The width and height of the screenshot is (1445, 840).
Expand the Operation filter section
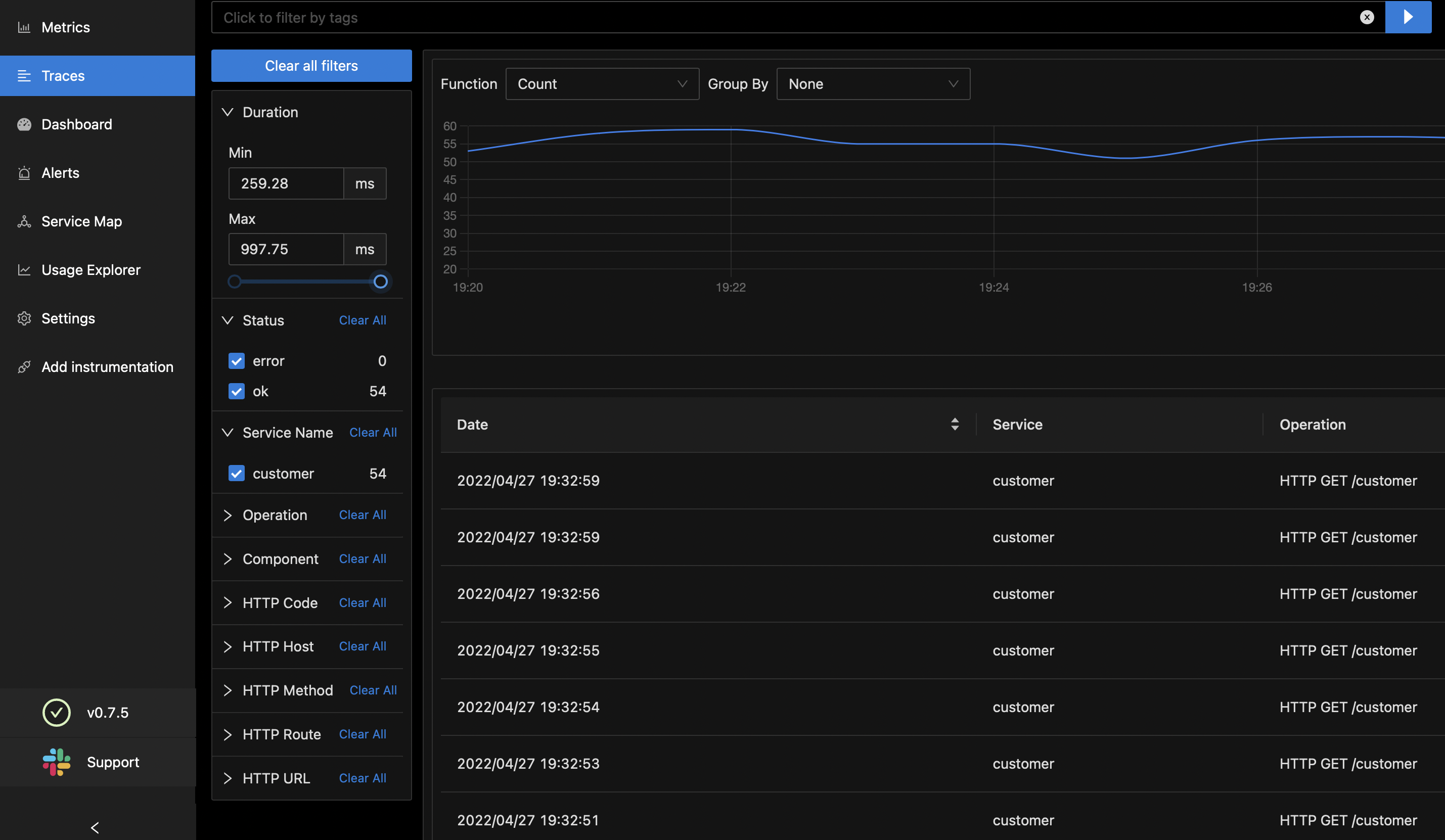(228, 515)
